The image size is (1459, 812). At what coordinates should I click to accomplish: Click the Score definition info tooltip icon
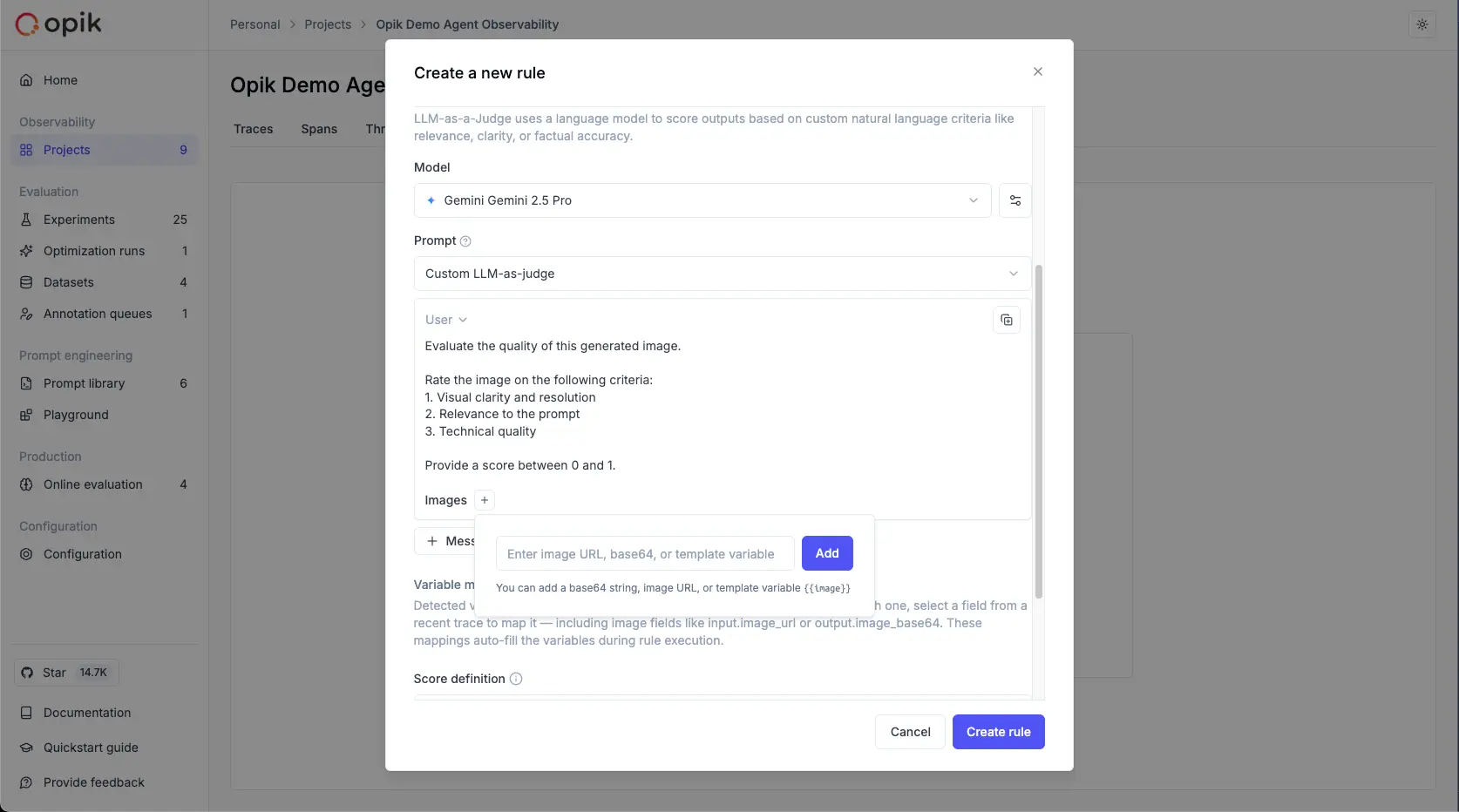click(x=515, y=679)
